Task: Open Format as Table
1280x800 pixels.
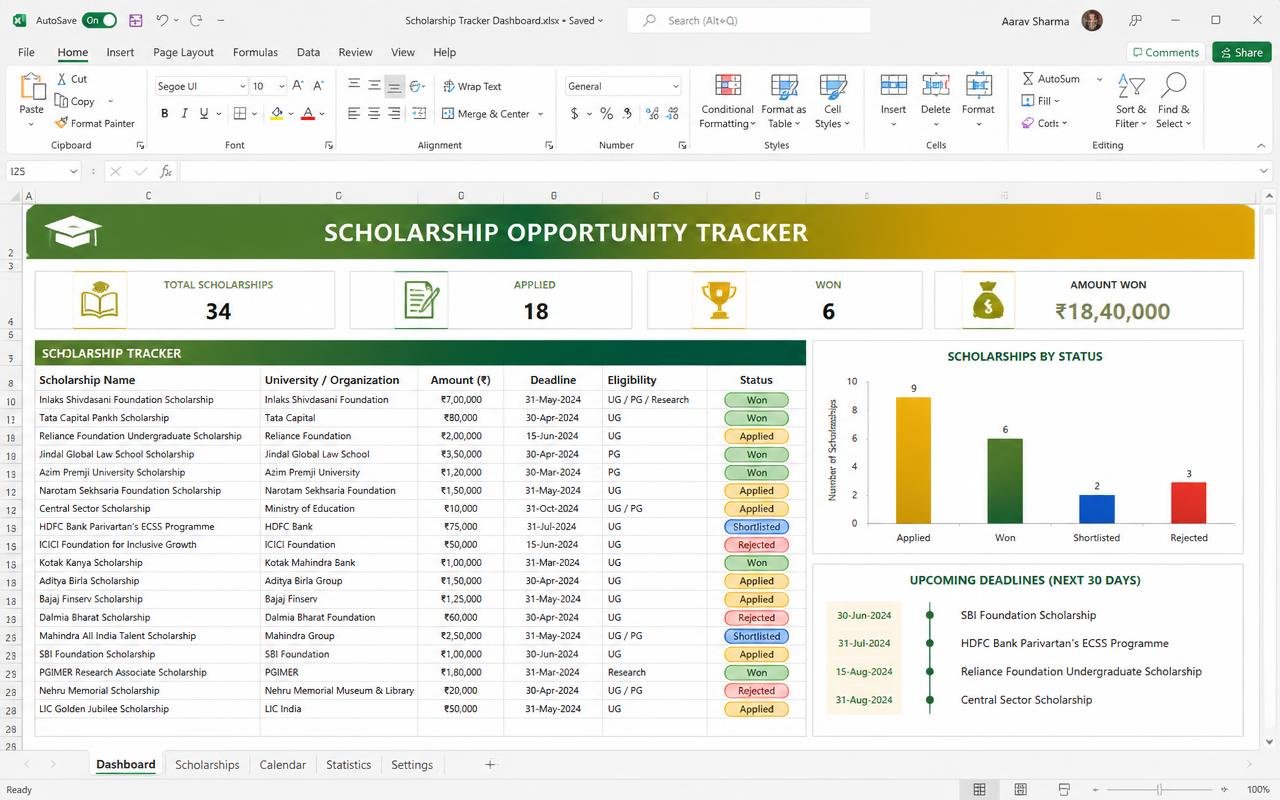Action: (783, 101)
